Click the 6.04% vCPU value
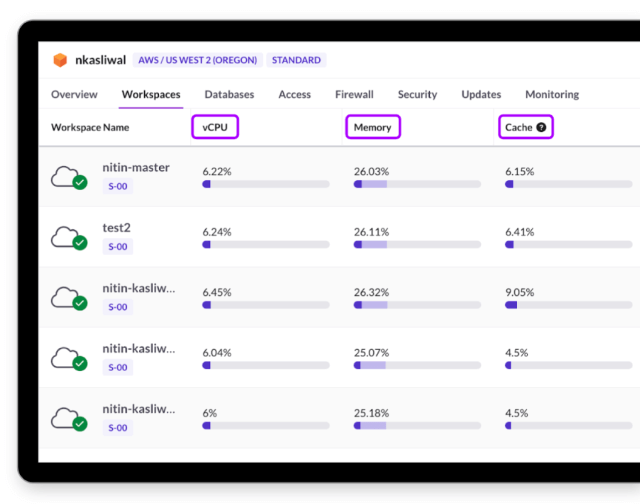The width and height of the screenshot is (640, 504). click(217, 353)
